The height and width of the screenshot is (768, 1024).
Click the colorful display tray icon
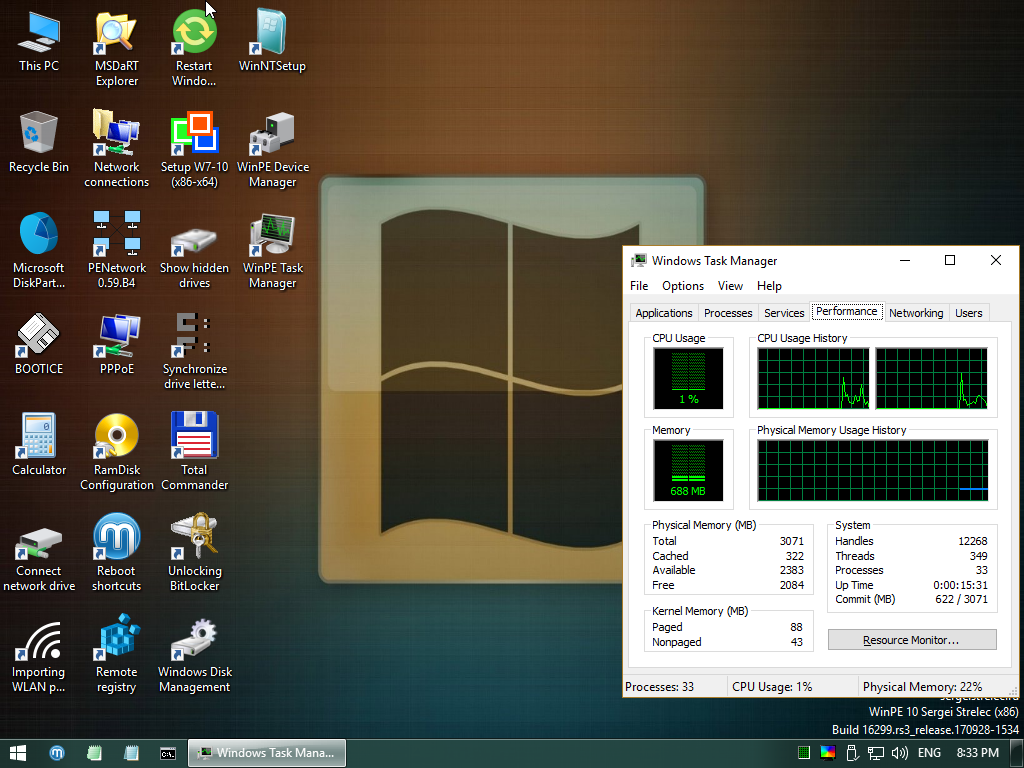coord(827,753)
